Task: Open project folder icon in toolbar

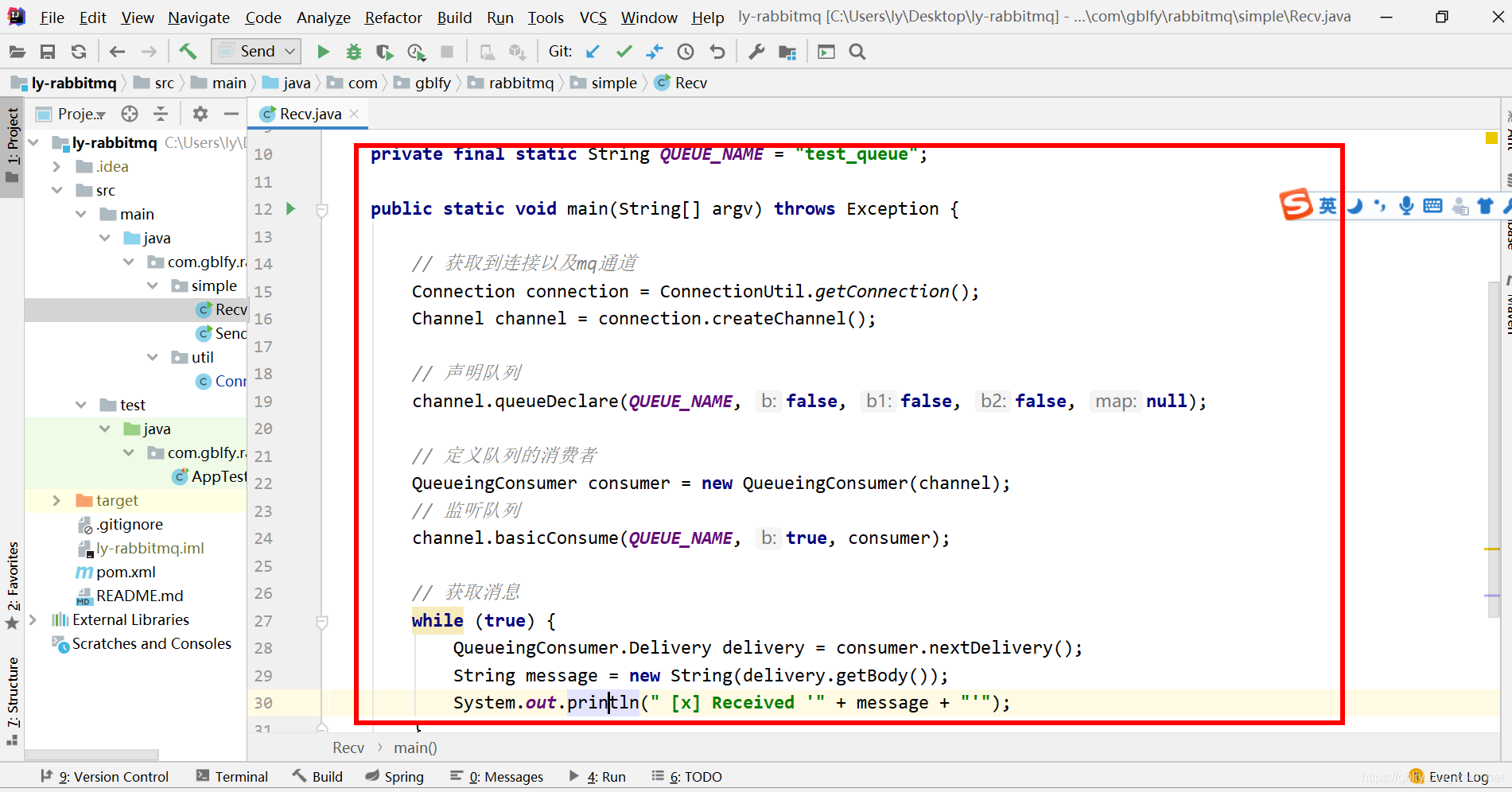Action: point(17,52)
